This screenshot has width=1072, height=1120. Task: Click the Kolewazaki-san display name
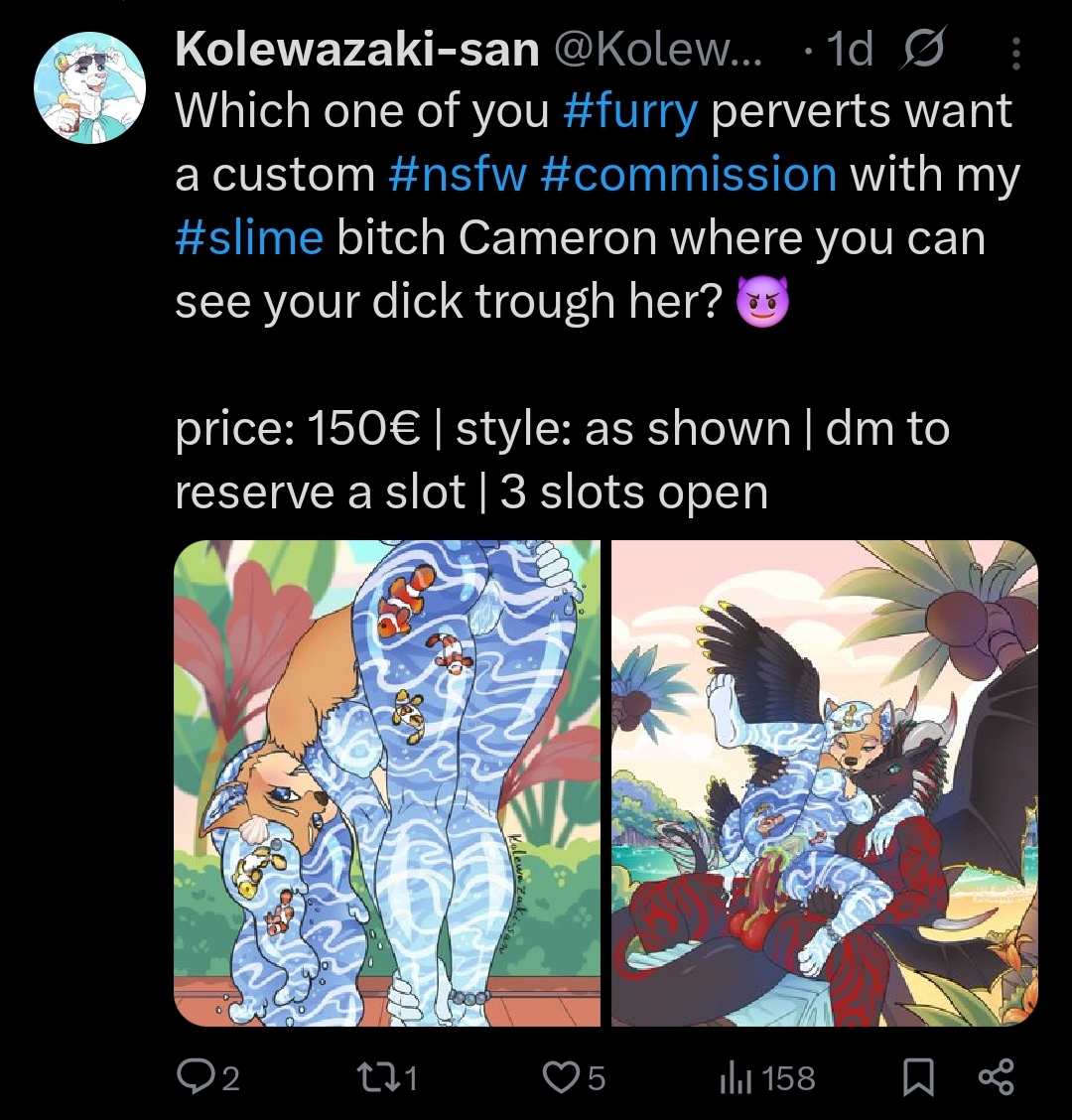(357, 49)
